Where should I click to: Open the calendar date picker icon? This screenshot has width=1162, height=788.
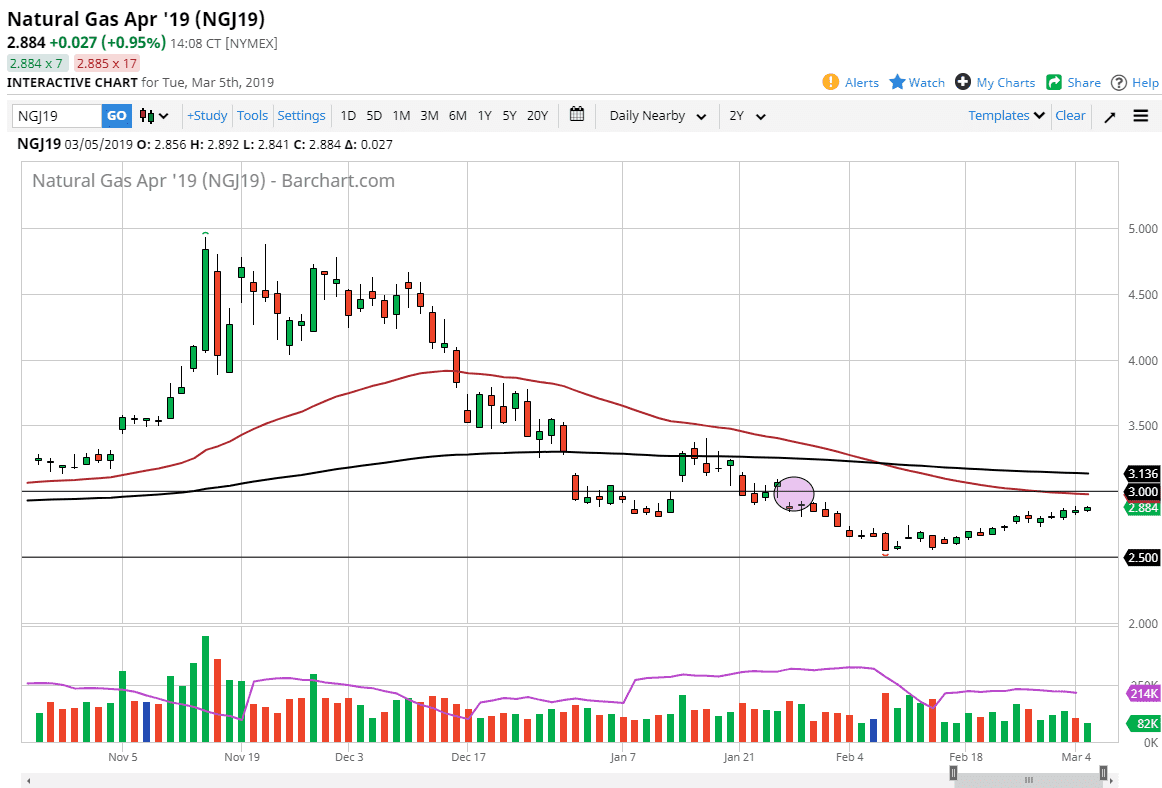(577, 115)
